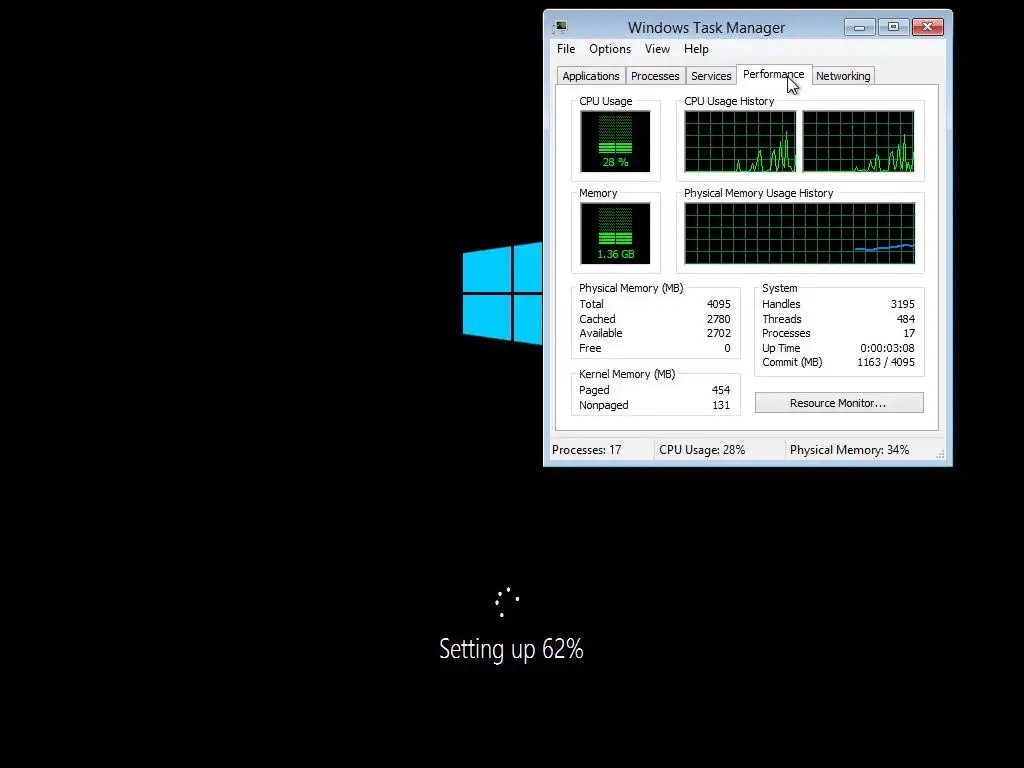Click the second CPU Usage History graph
The width and height of the screenshot is (1024, 768).
click(x=858, y=141)
